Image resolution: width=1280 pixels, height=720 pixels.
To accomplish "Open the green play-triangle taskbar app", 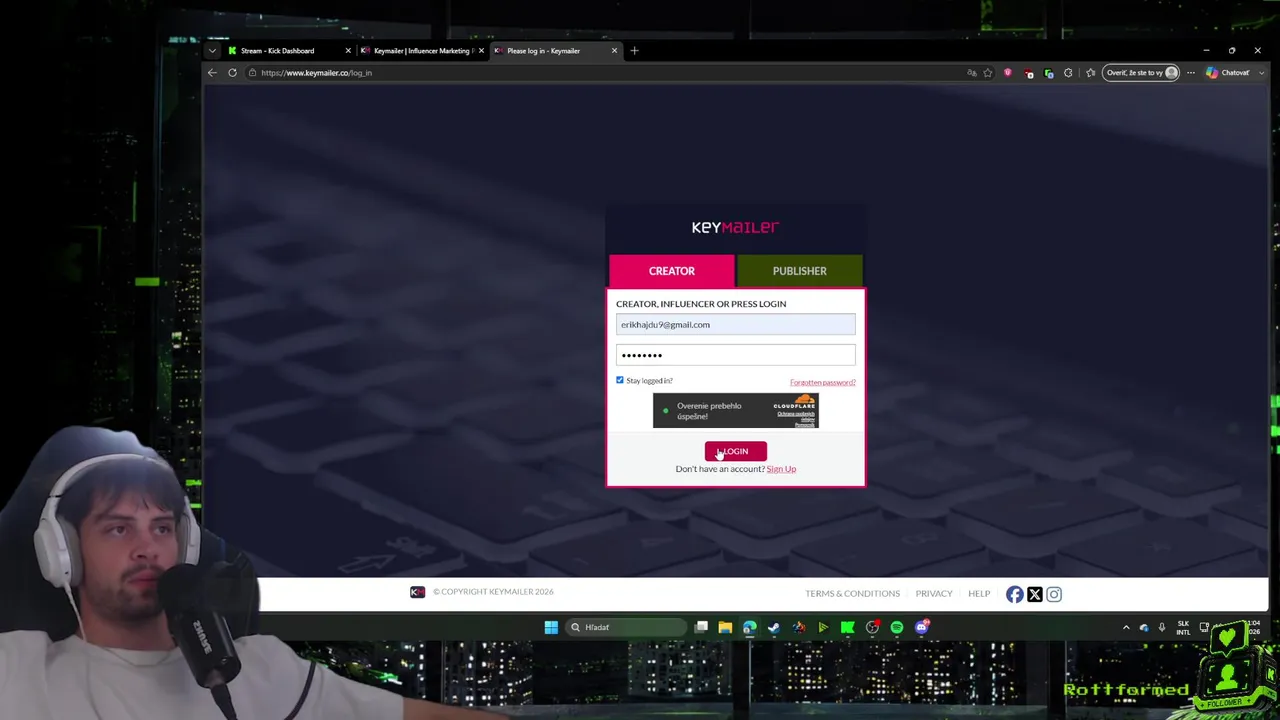I will (823, 628).
